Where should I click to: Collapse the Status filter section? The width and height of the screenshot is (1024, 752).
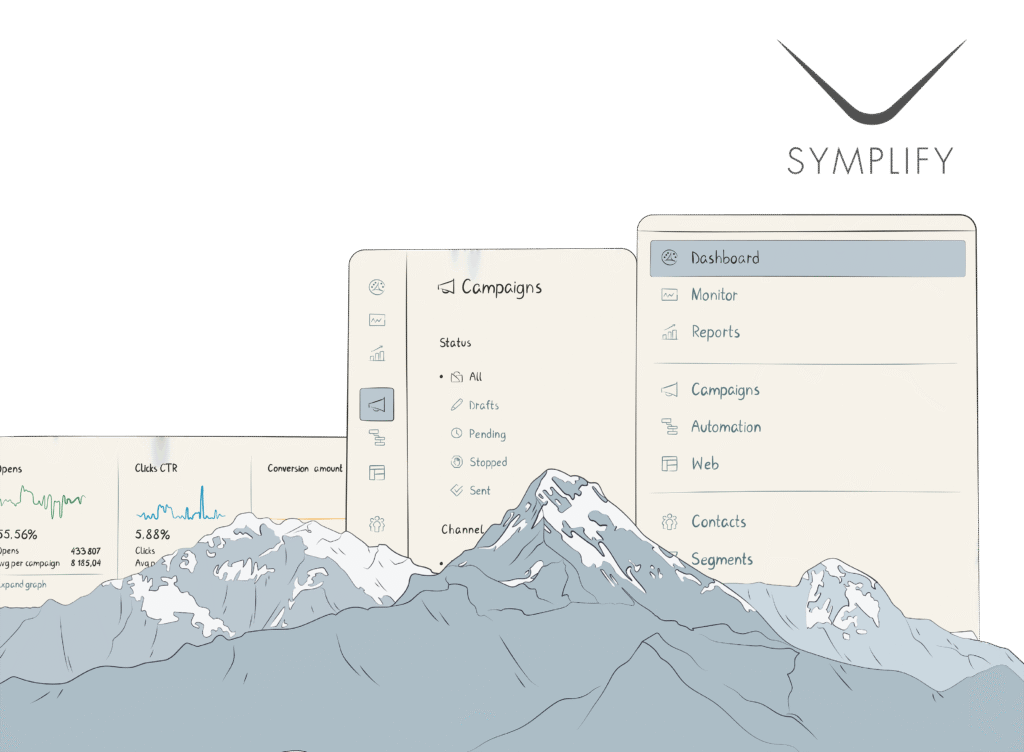(454, 342)
